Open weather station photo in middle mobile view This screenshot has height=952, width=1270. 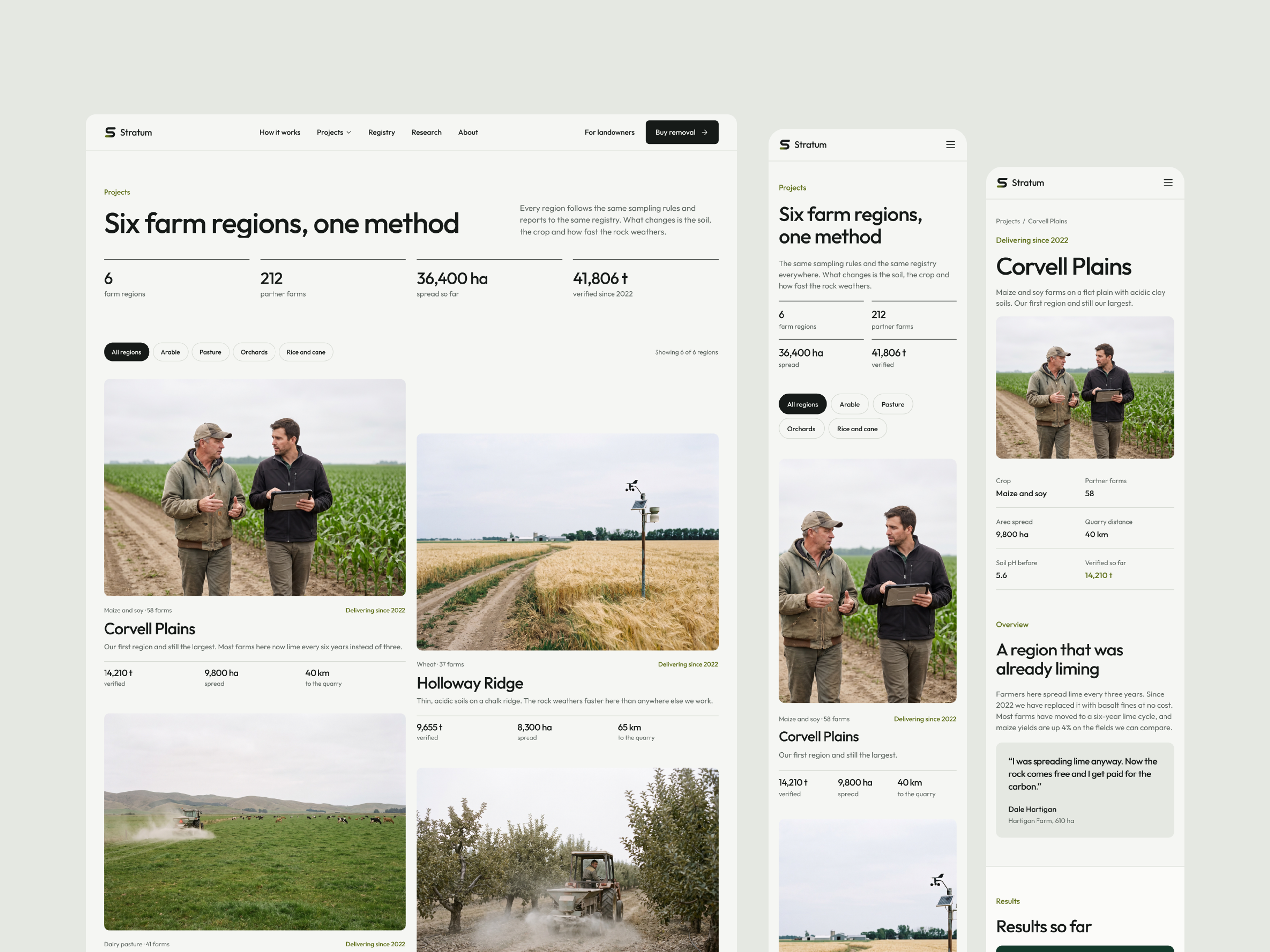coord(868,886)
